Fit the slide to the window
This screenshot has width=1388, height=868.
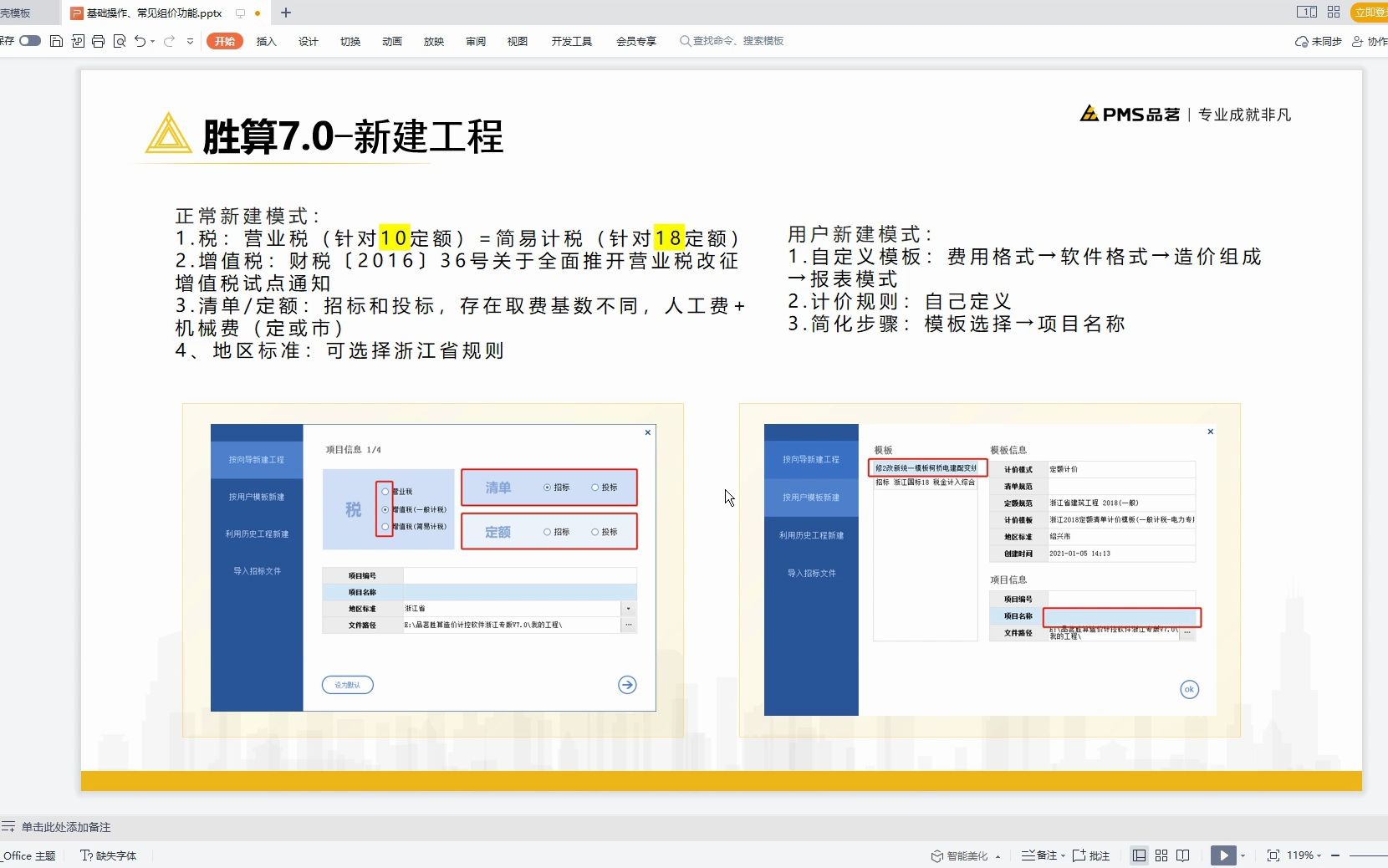click(1273, 855)
